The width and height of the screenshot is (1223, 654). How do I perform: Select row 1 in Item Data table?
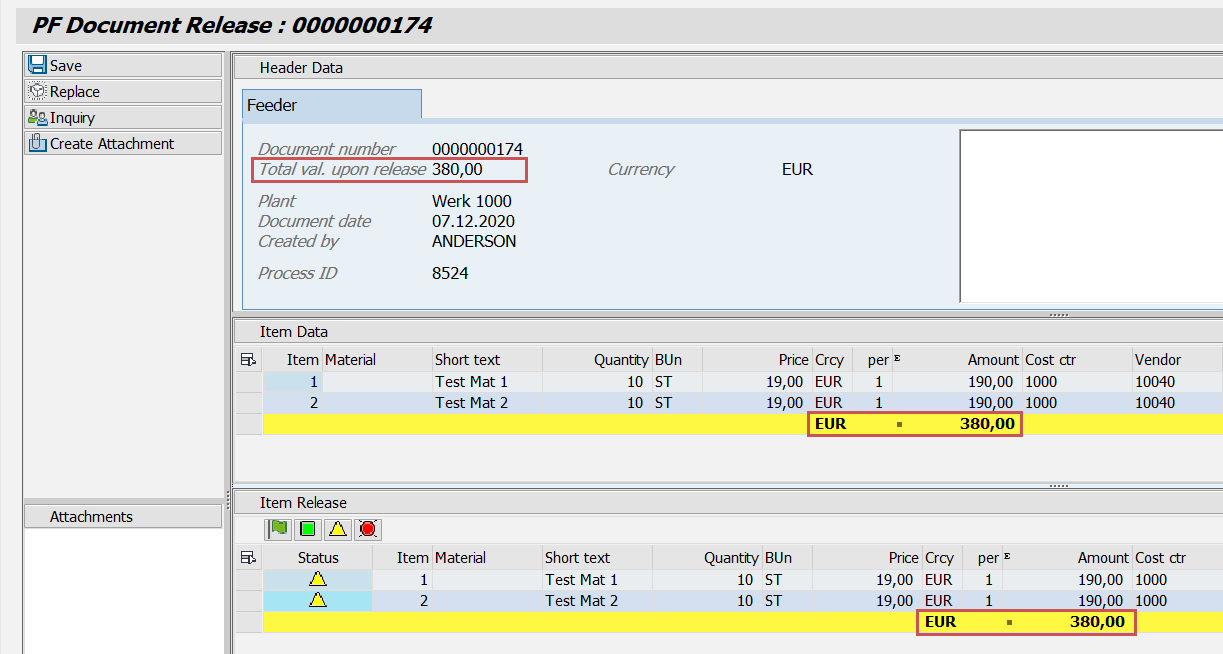tap(248, 382)
